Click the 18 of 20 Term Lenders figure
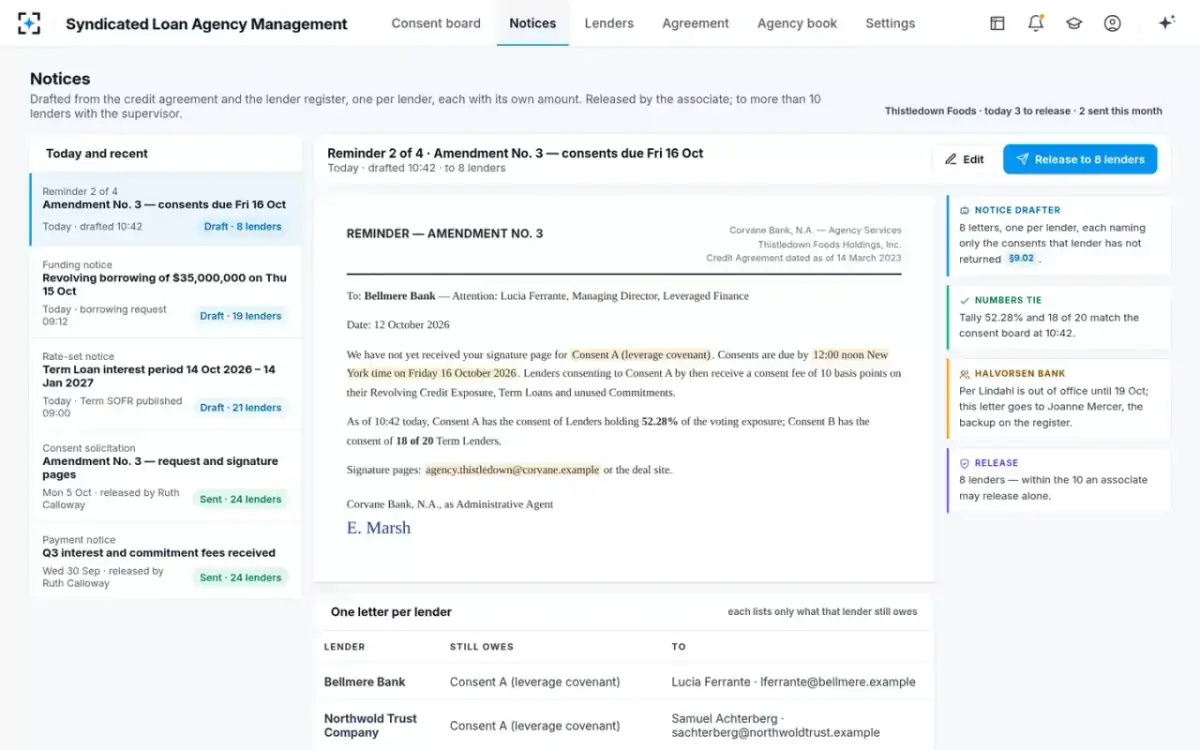 pyautogui.click(x=415, y=441)
